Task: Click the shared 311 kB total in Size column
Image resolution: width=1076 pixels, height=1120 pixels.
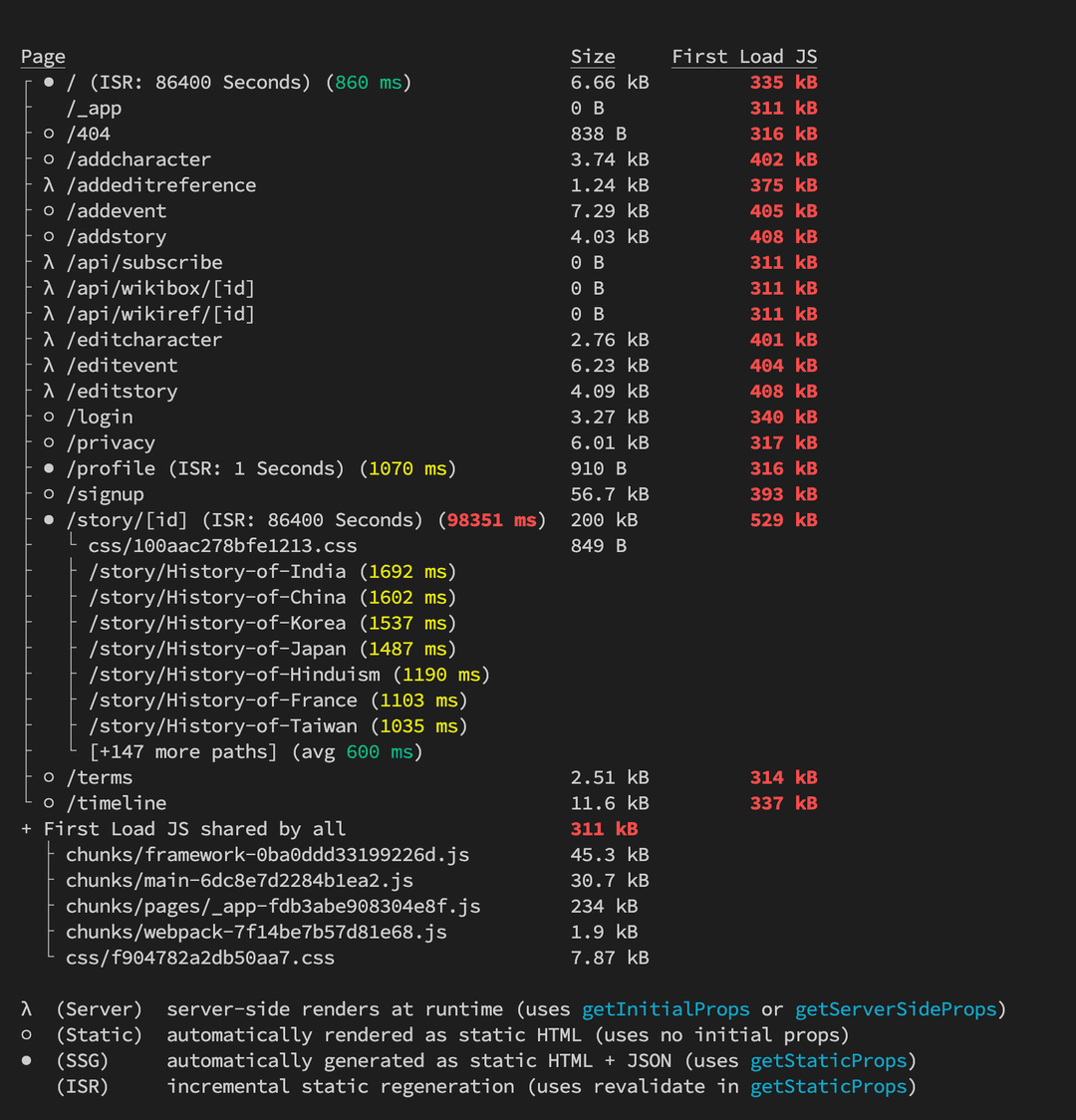Action: pos(604,829)
